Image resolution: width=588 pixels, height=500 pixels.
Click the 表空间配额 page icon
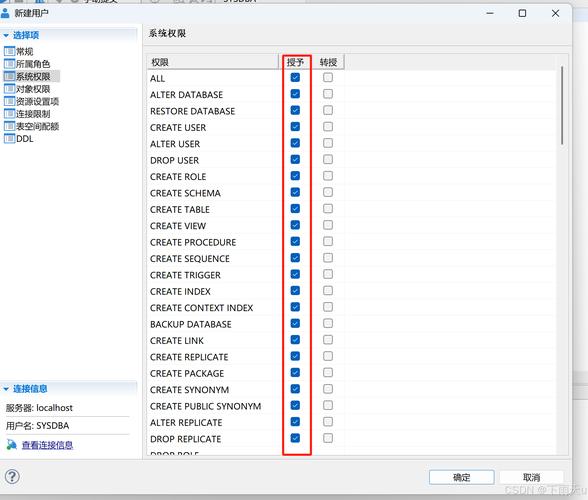coord(9,126)
